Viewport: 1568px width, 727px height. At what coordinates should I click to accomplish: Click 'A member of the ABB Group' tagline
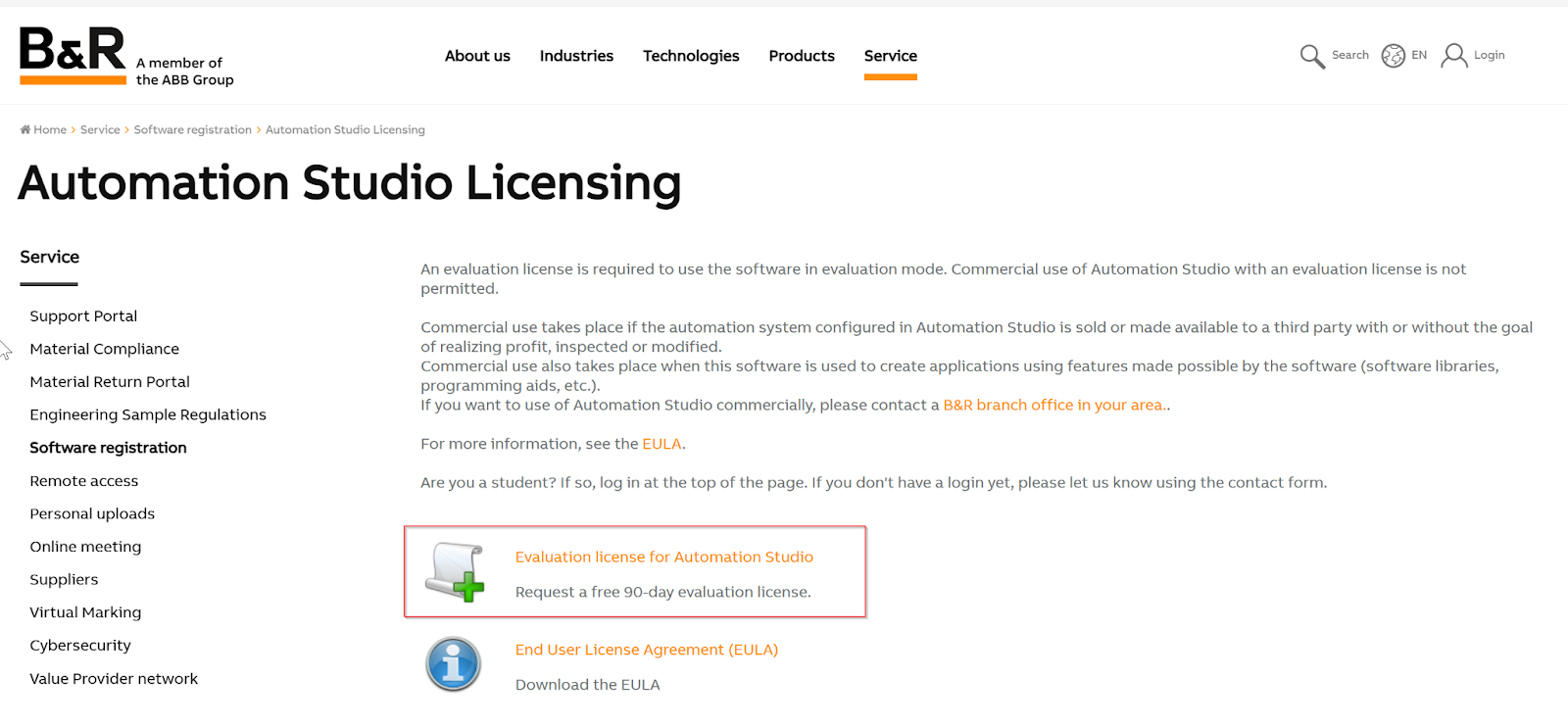(x=185, y=72)
